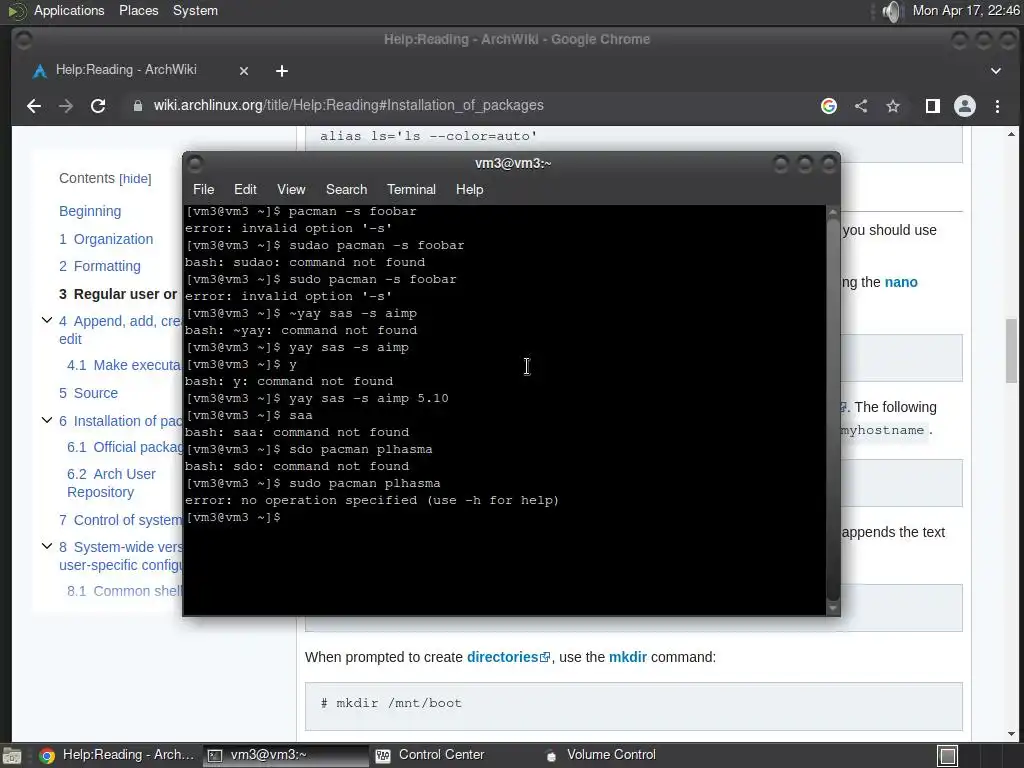The image size is (1024, 768).
Task: Open the directories external link
Action: (508, 657)
